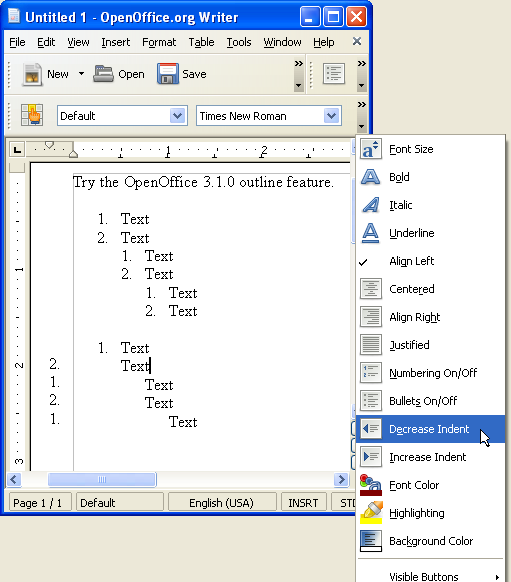Screen dimensions: 511x582
Task: Choose Justified alignment
Action: point(430,345)
